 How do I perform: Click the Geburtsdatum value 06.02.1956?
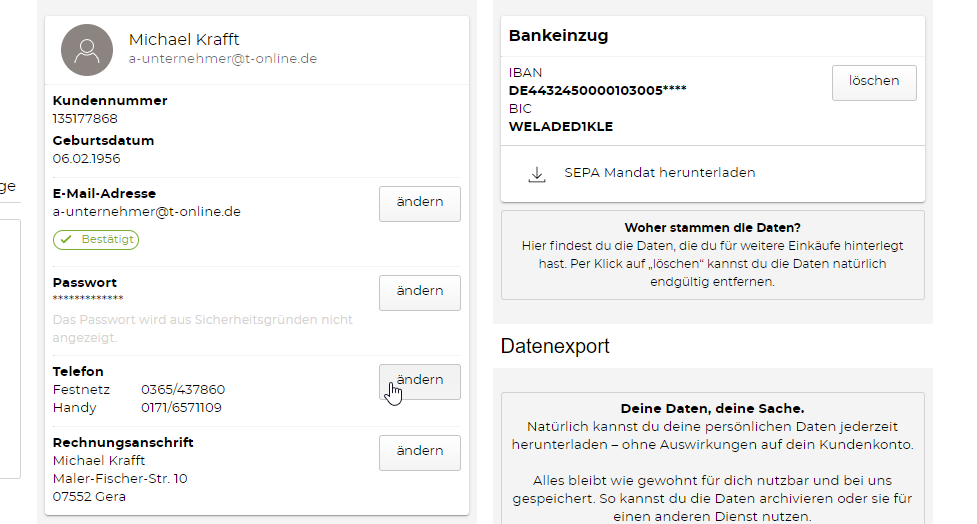pyautogui.click(x=86, y=158)
